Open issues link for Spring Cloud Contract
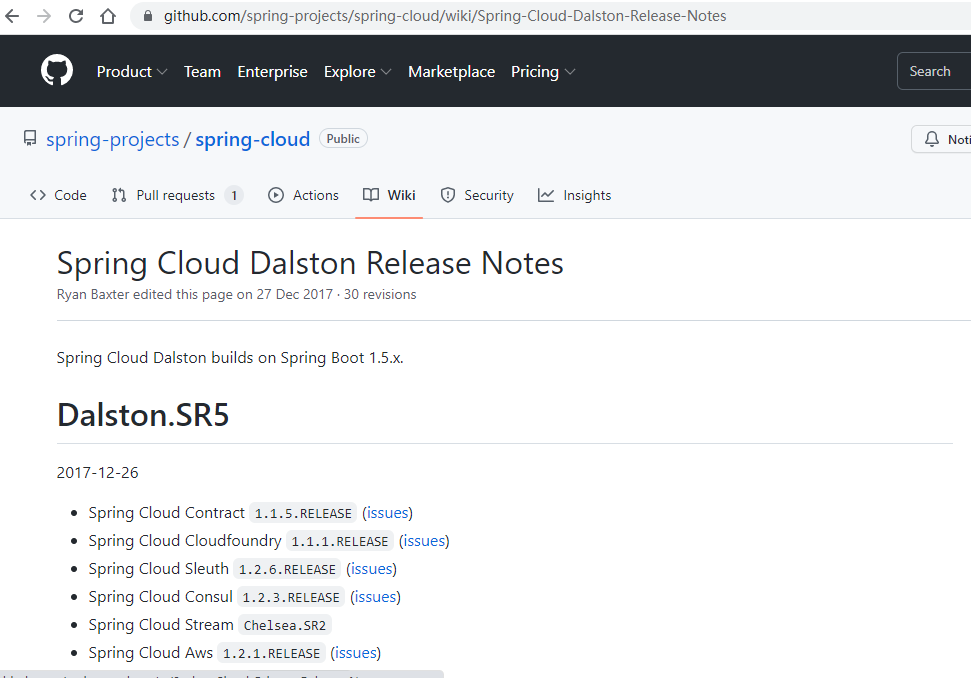This screenshot has width=971, height=678. [x=387, y=513]
